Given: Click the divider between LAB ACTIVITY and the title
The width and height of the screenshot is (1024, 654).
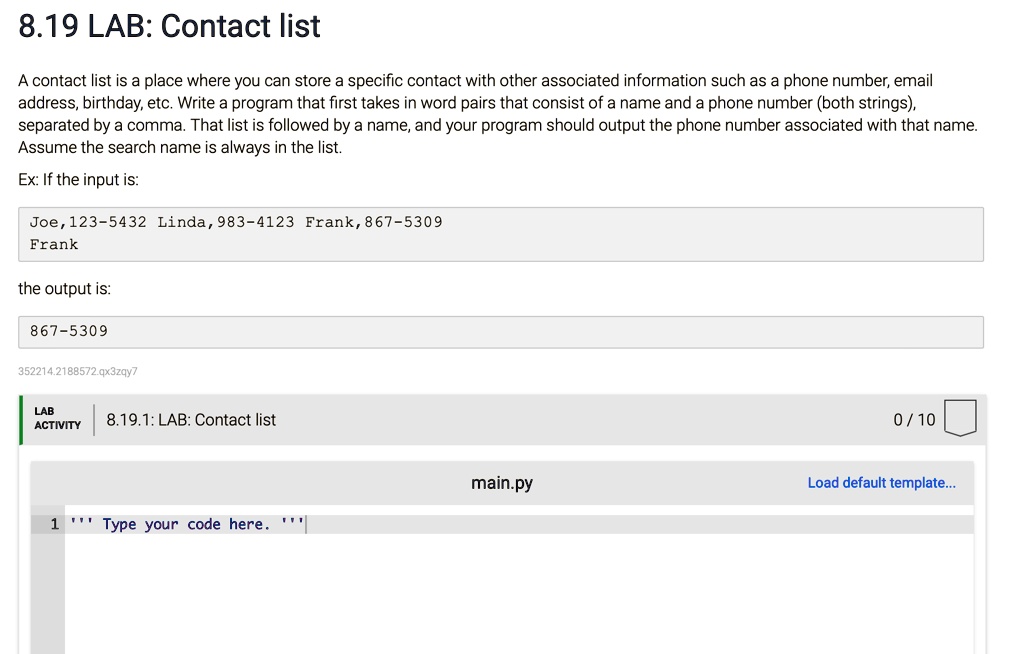Looking at the screenshot, I should [x=94, y=419].
